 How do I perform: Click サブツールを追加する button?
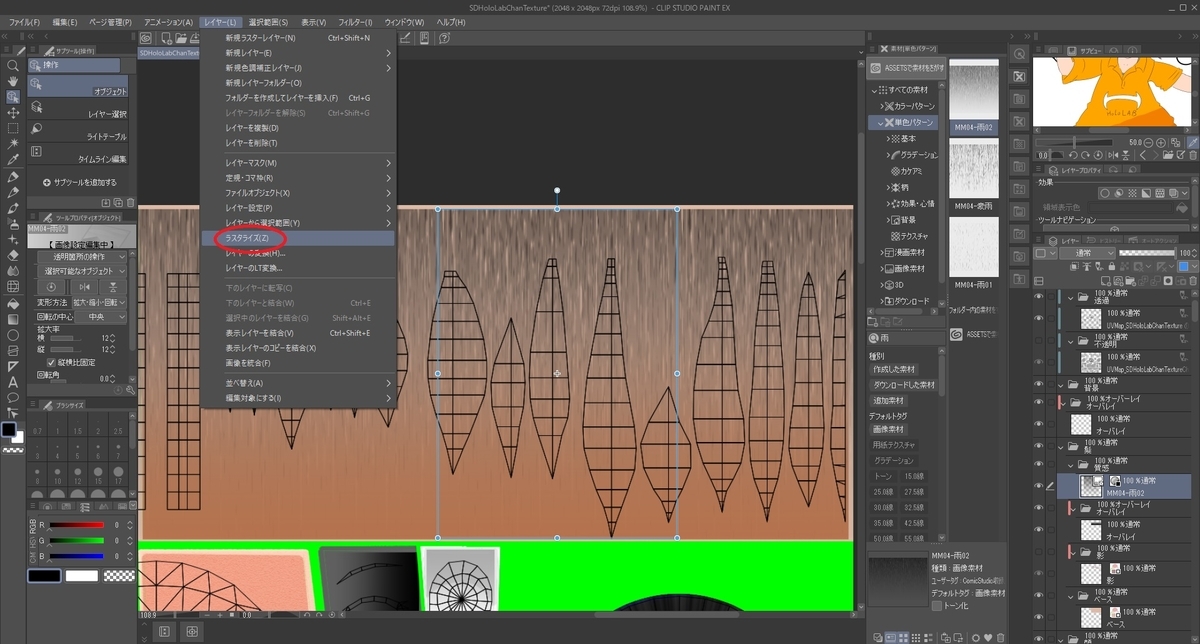click(80, 183)
